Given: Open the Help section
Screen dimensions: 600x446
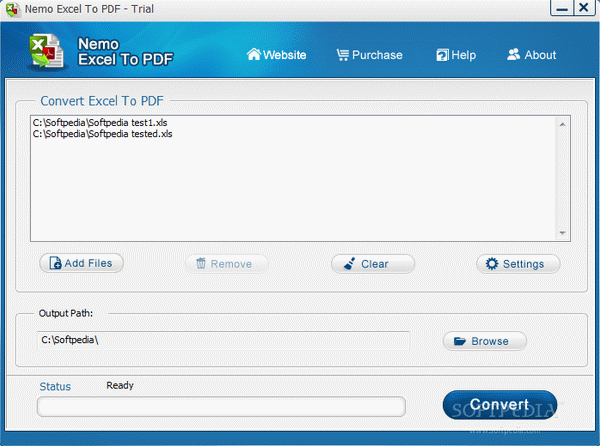Looking at the screenshot, I should pyautogui.click(x=456, y=55).
